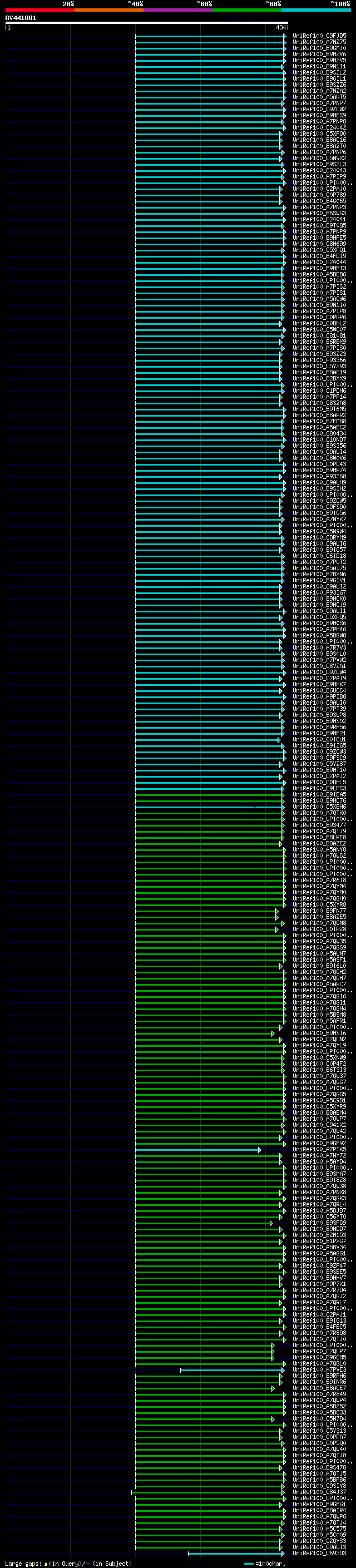Open the UniRef100_B8LPE8 hit
The height and width of the screenshot is (1568, 356).
[319, 838]
